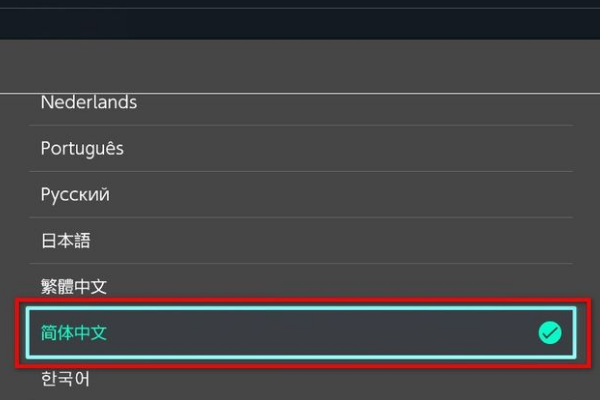This screenshot has width=600, height=400.
Task: Click the green checkmark icon
Action: point(550,333)
